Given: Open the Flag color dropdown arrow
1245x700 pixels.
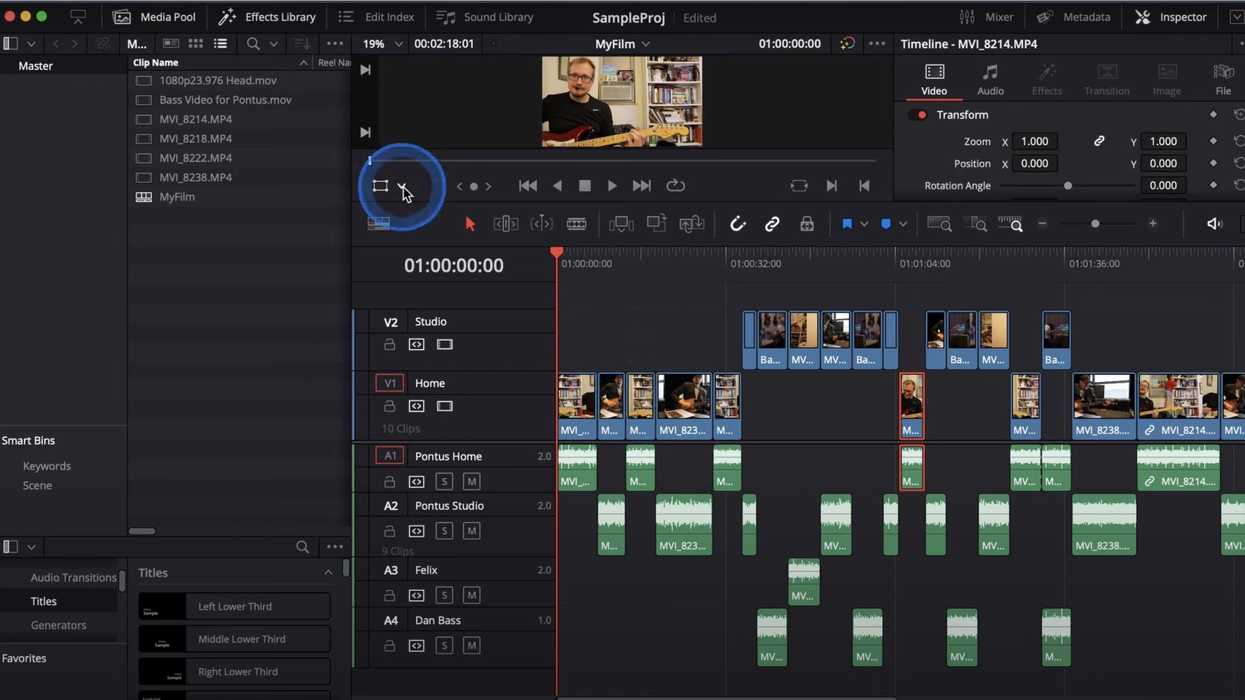Looking at the screenshot, I should point(864,224).
